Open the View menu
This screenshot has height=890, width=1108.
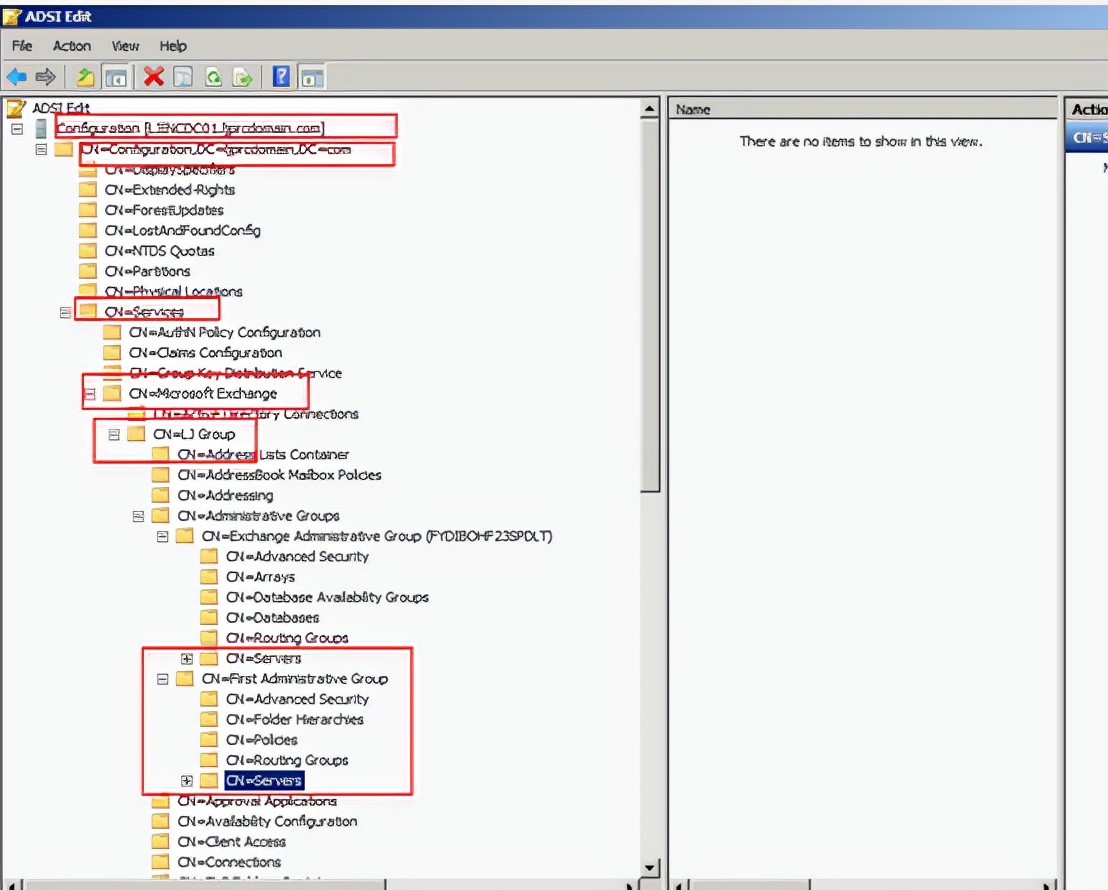(125, 46)
